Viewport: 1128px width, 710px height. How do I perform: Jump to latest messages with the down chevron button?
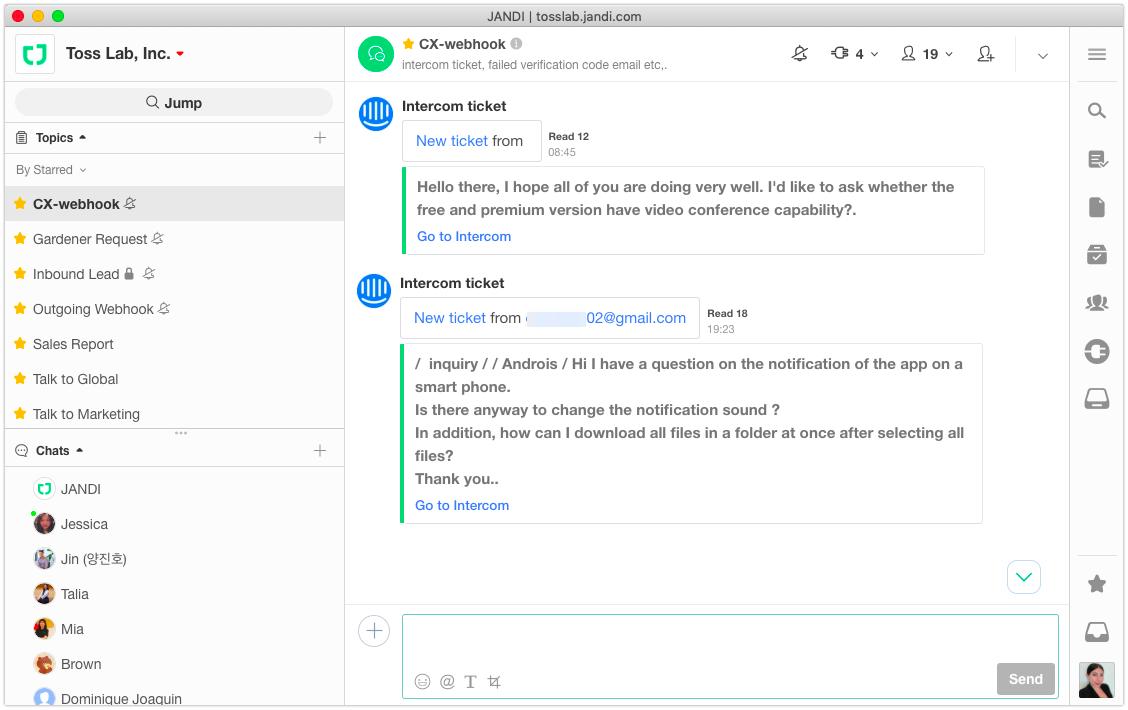click(x=1024, y=577)
